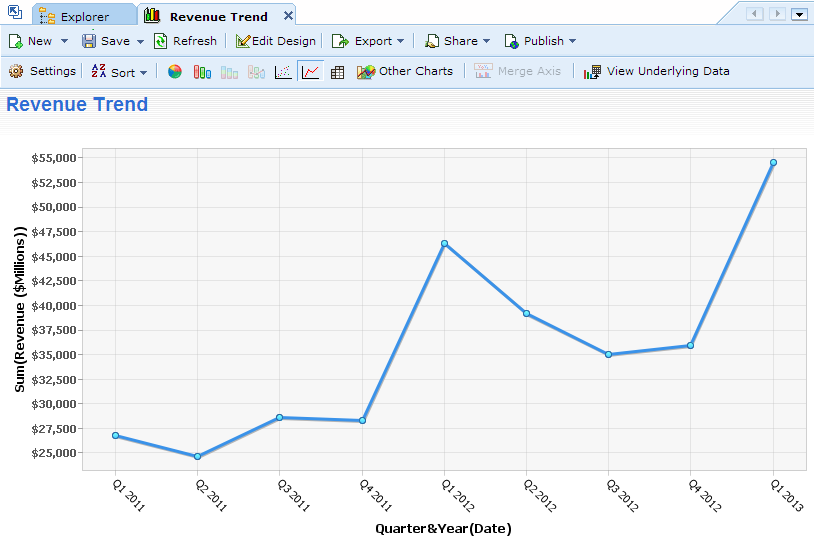The width and height of the screenshot is (814, 538).
Task: Click the View Underlying Data button
Action: (x=657, y=72)
